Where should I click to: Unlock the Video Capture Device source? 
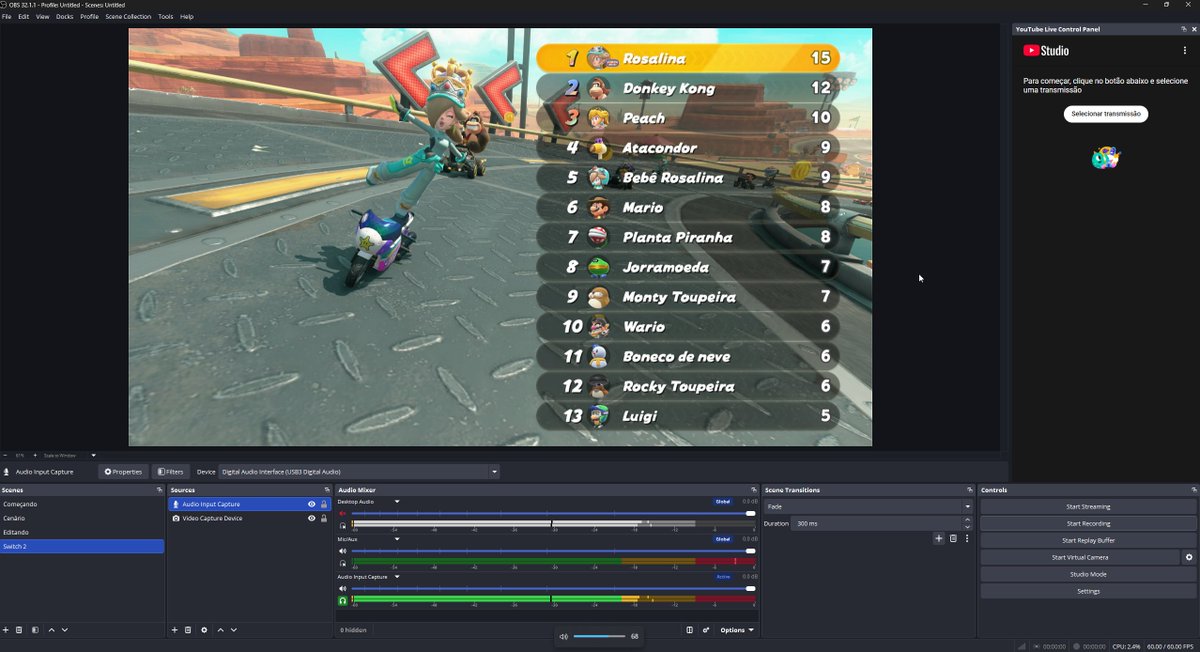point(324,519)
